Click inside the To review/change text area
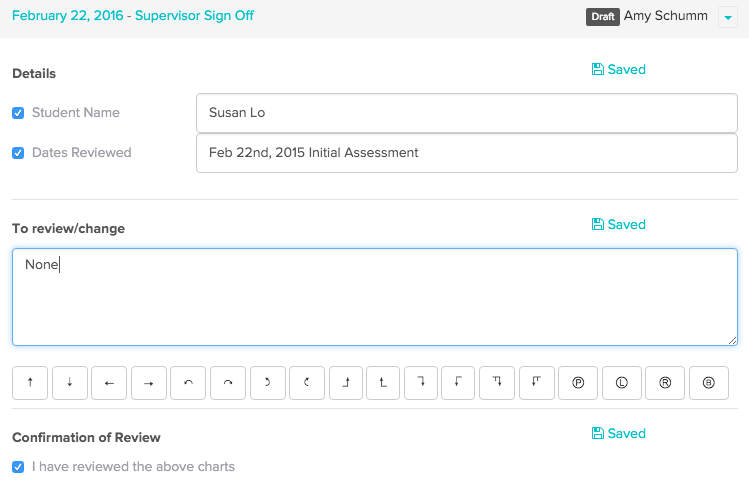Image resolution: width=749 pixels, height=489 pixels. click(374, 297)
